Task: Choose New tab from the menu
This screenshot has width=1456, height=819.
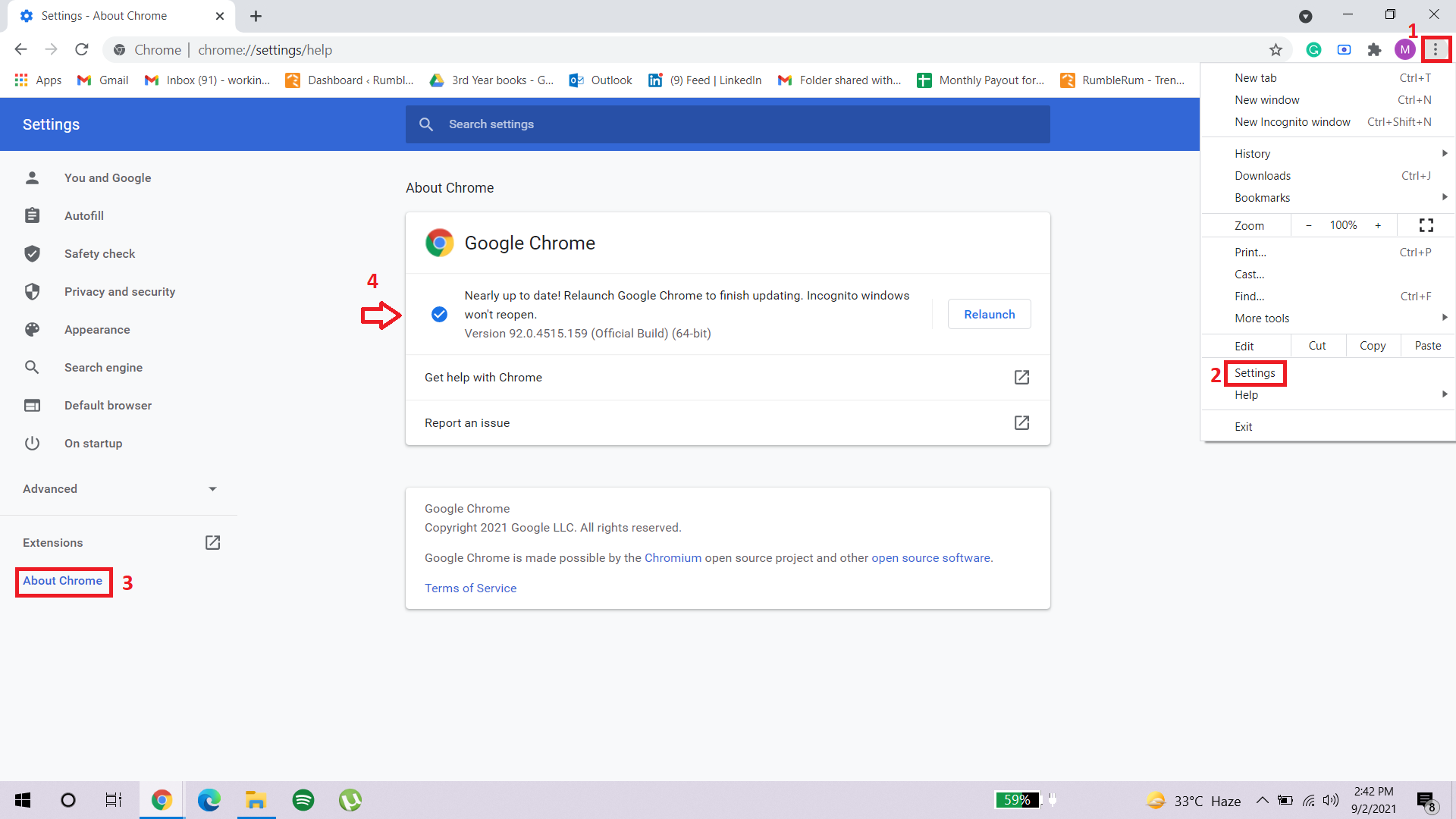Action: pyautogui.click(x=1328, y=78)
